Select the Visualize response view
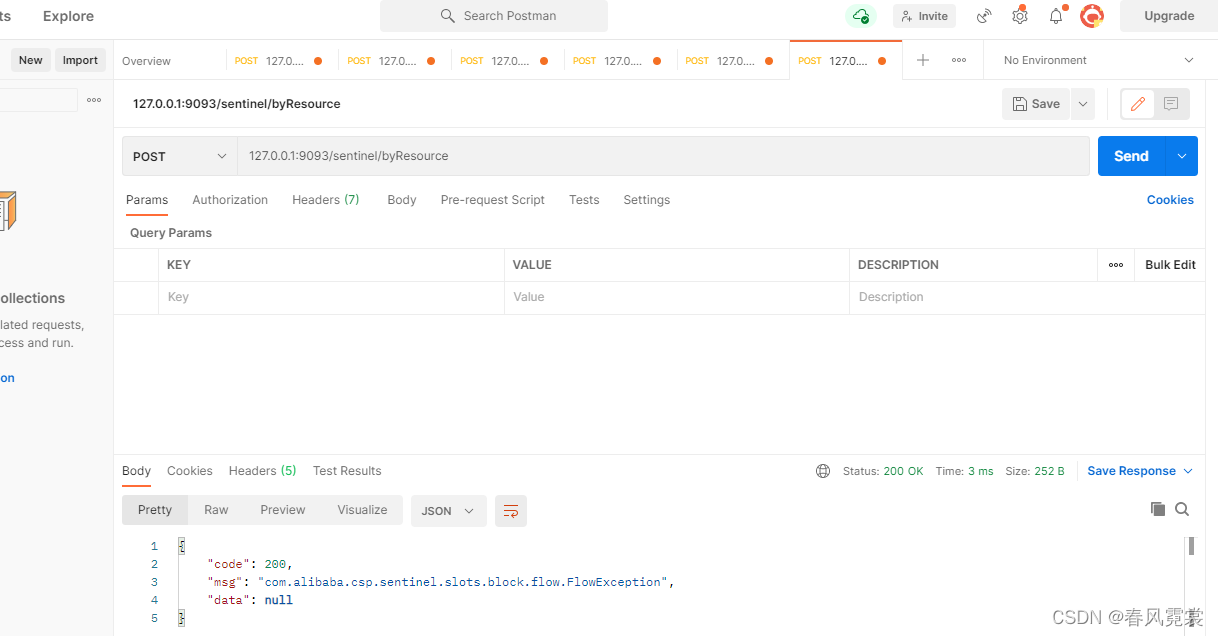1218x636 pixels. (362, 510)
